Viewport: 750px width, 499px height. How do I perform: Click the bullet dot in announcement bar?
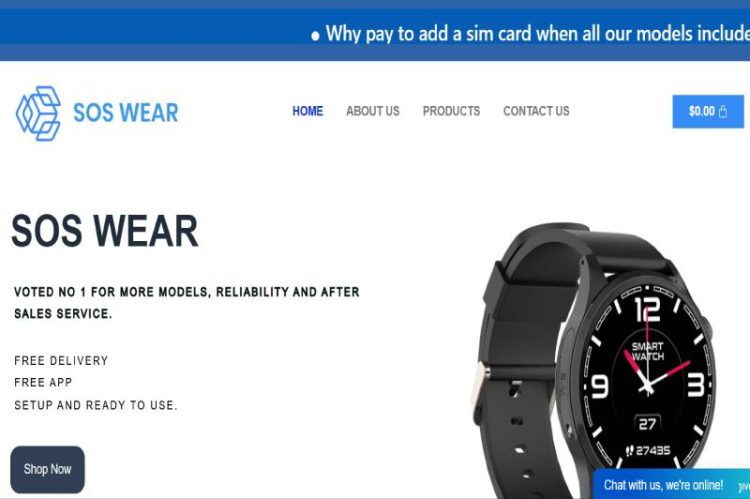tap(315, 36)
